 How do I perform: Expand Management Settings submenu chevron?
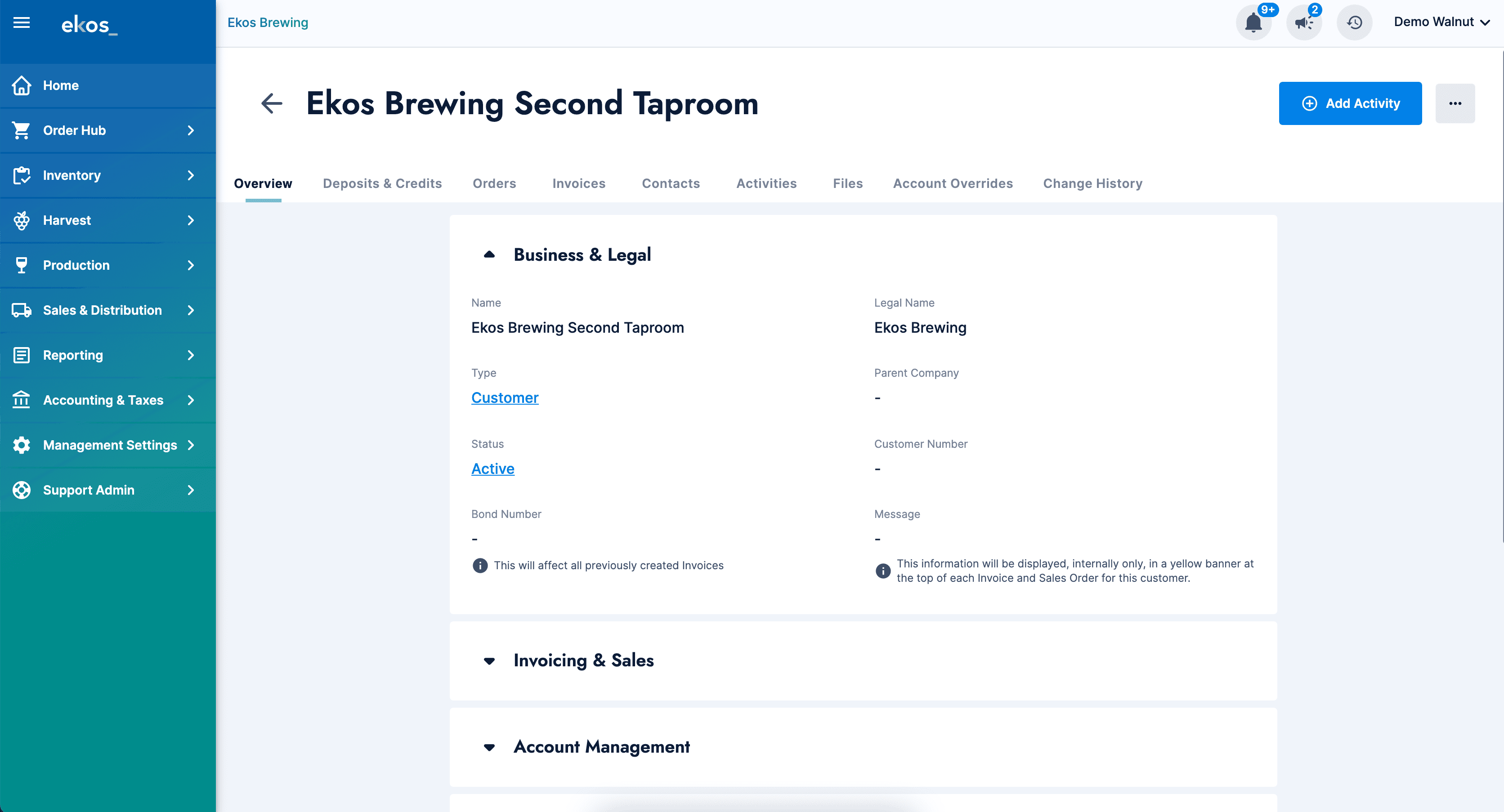pos(191,445)
